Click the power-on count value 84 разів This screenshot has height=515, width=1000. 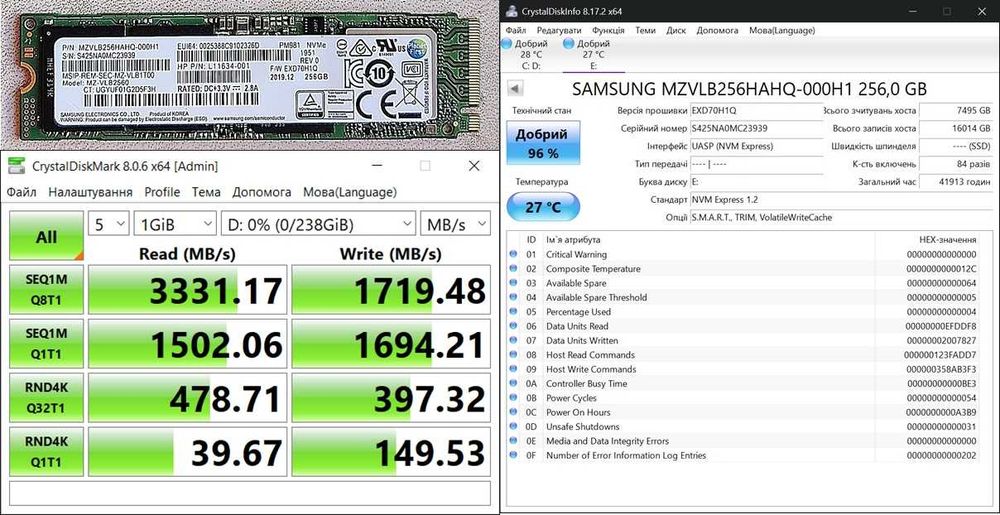click(x=956, y=164)
